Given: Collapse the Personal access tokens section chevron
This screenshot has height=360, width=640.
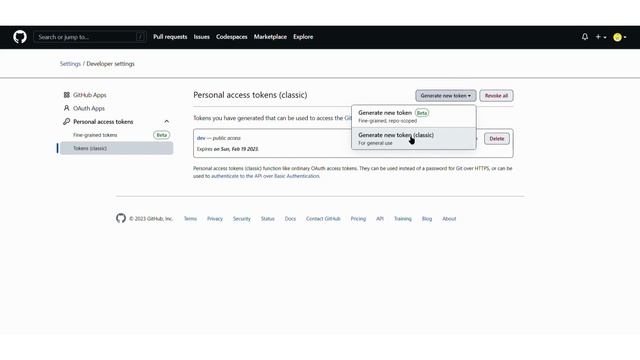Looking at the screenshot, I should [x=167, y=122].
